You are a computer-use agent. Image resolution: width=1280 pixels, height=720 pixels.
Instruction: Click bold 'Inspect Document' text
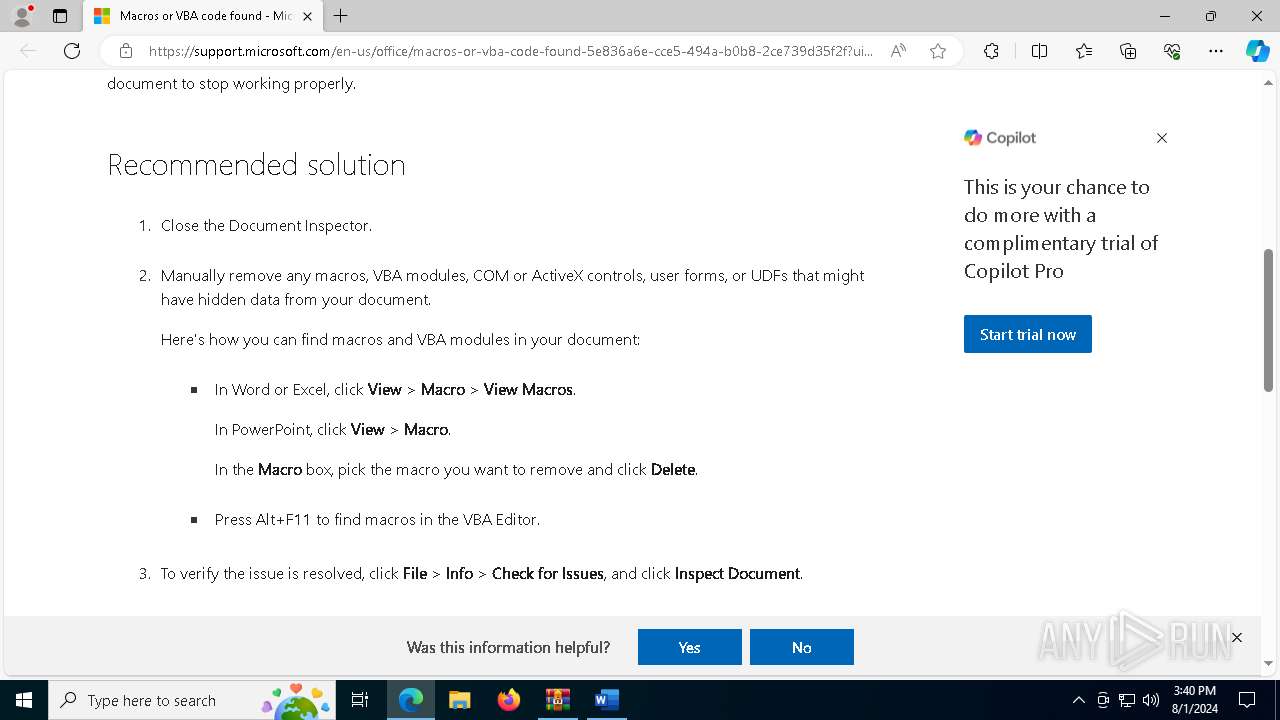[737, 573]
